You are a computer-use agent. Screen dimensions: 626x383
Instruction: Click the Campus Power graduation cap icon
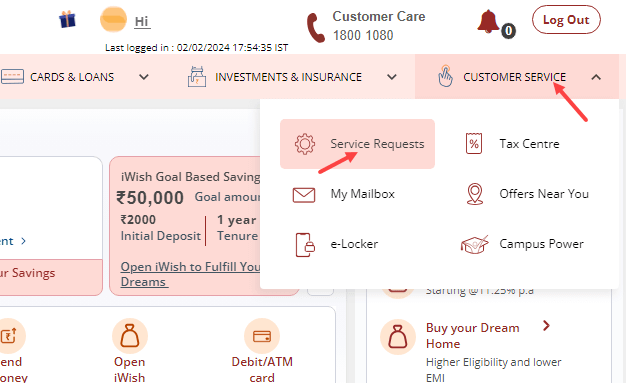(x=474, y=244)
